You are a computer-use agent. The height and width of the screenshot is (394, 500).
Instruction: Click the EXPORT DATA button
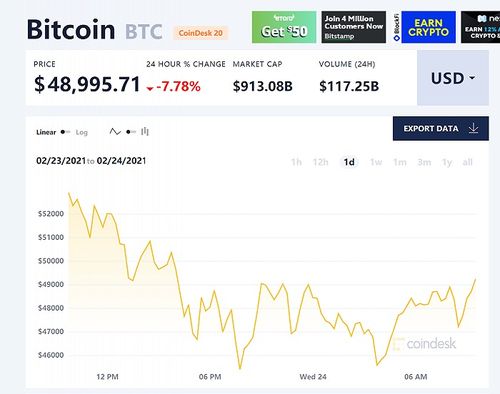pos(441,128)
